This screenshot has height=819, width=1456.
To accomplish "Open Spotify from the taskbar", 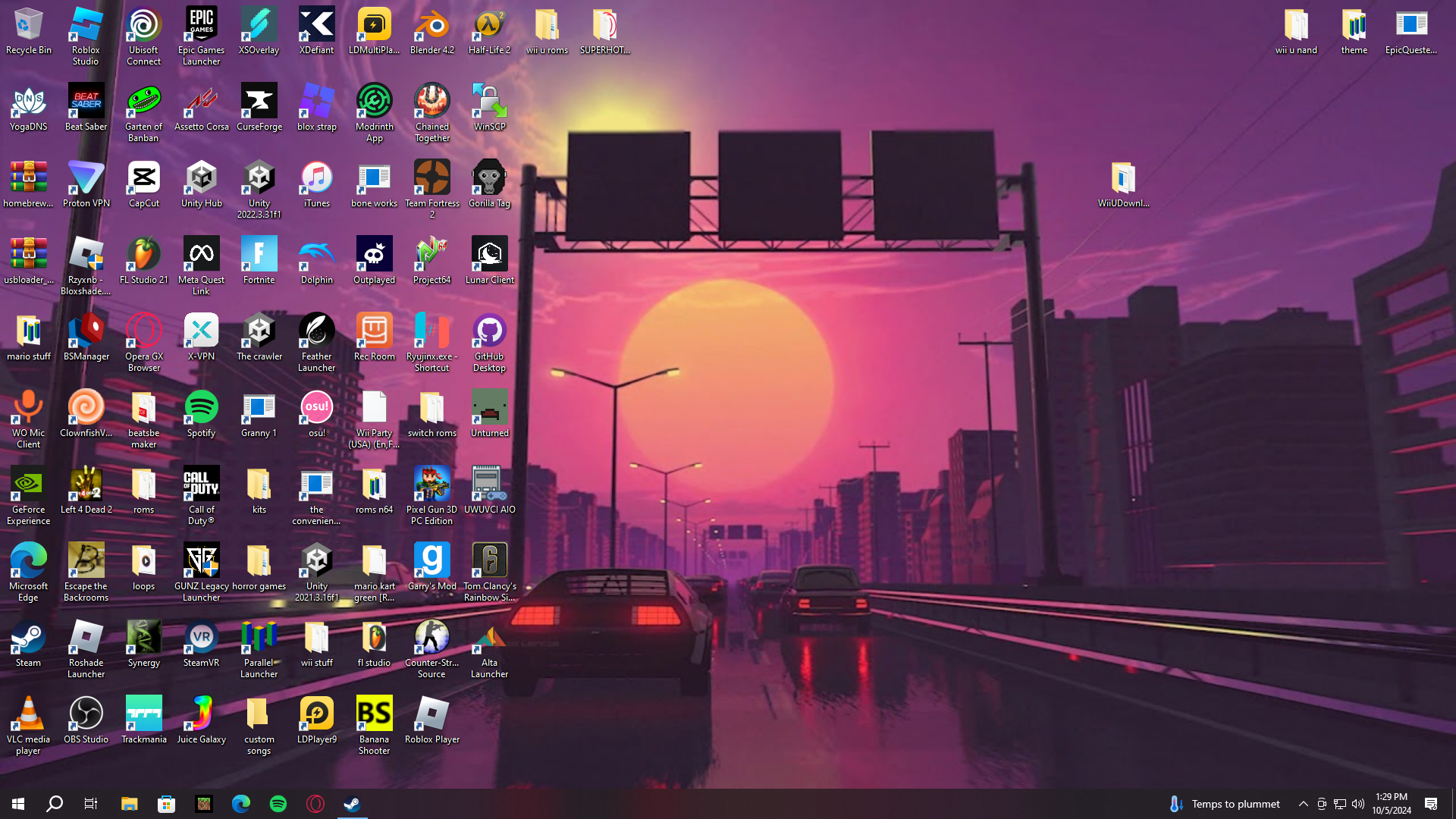I will pos(278,804).
